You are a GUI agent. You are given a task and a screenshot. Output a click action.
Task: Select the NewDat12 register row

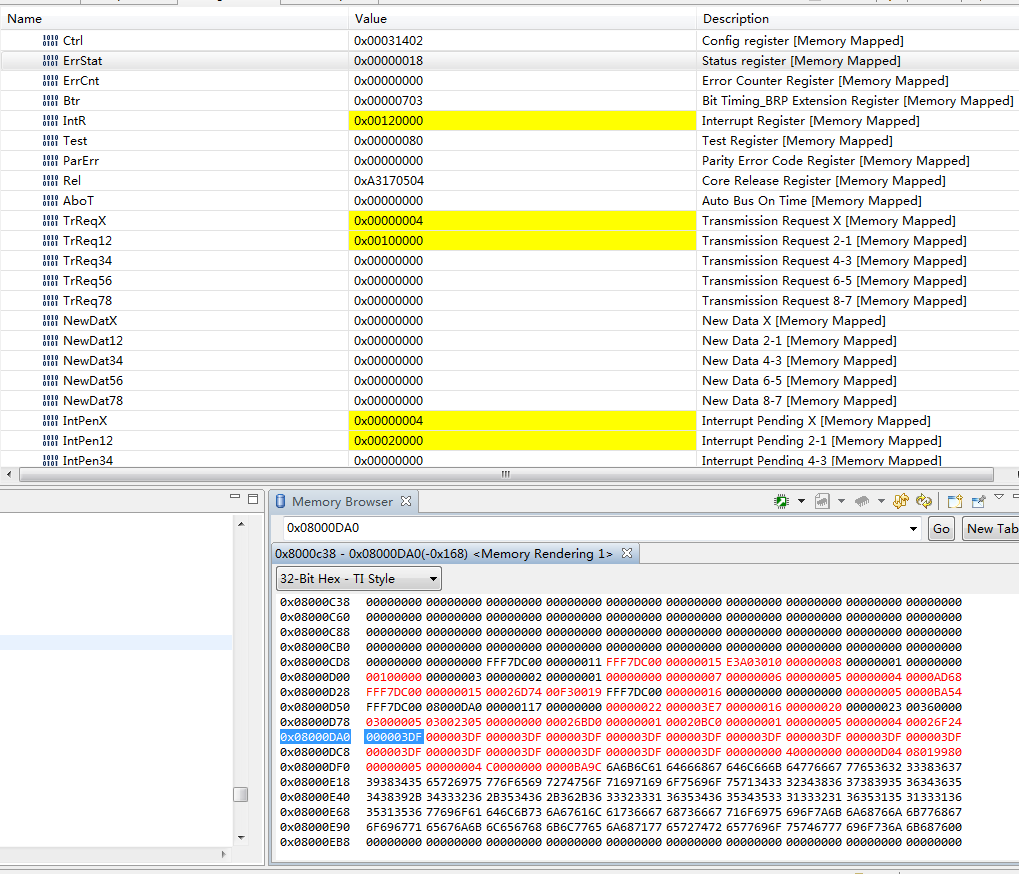click(x=510, y=341)
